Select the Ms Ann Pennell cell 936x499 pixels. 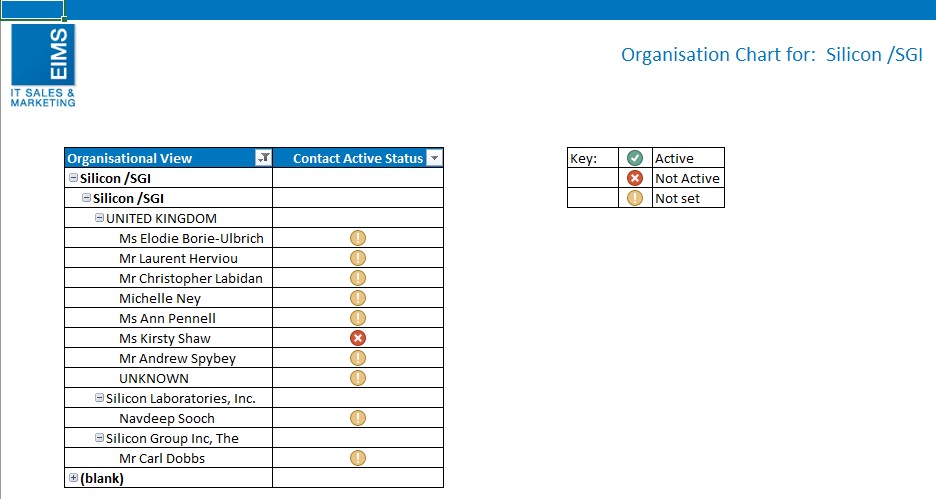pos(168,318)
